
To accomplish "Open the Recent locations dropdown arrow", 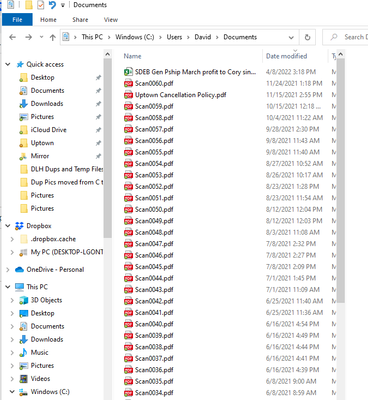I will point(41,37).
